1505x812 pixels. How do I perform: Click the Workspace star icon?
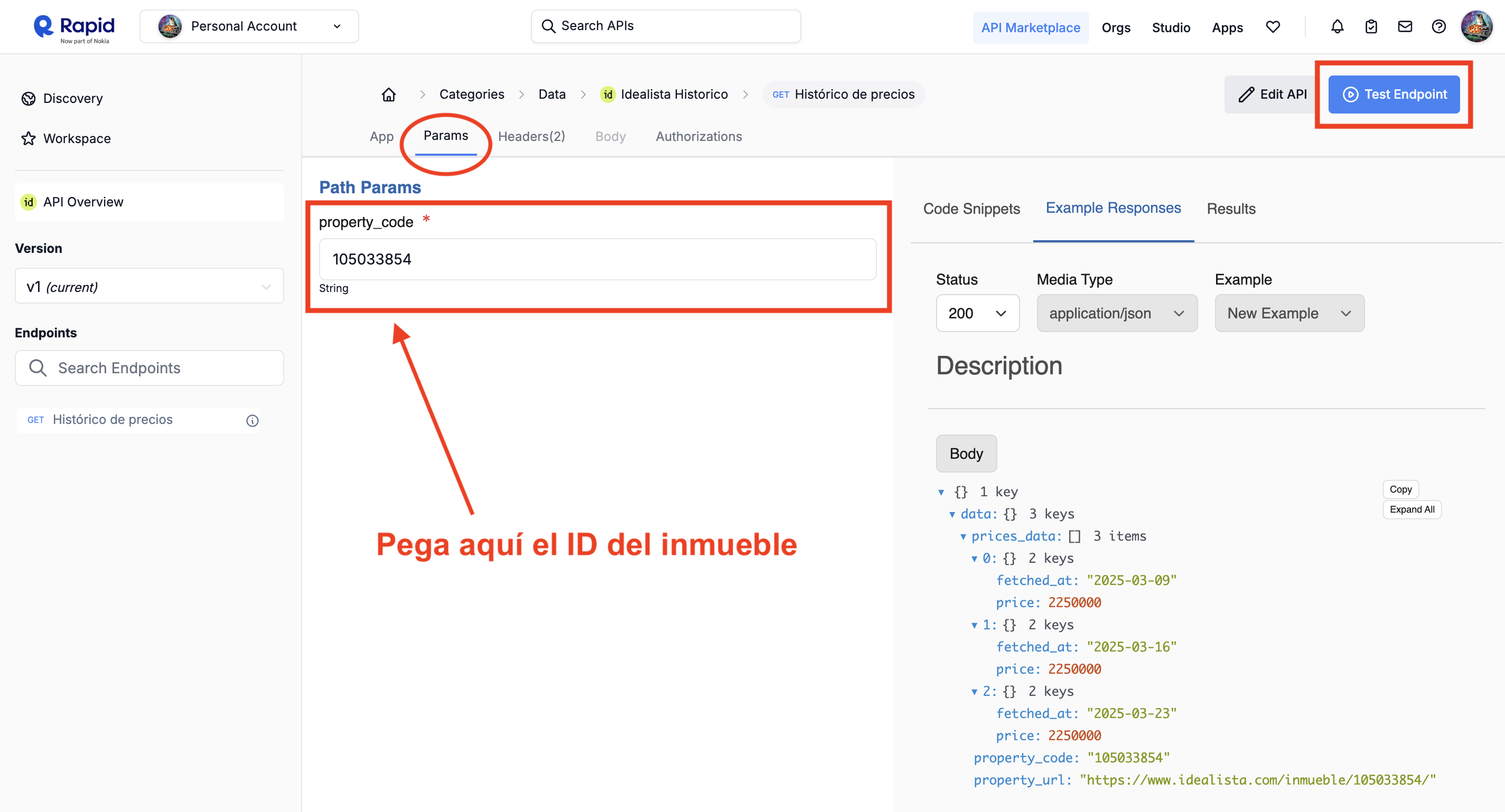click(28, 138)
